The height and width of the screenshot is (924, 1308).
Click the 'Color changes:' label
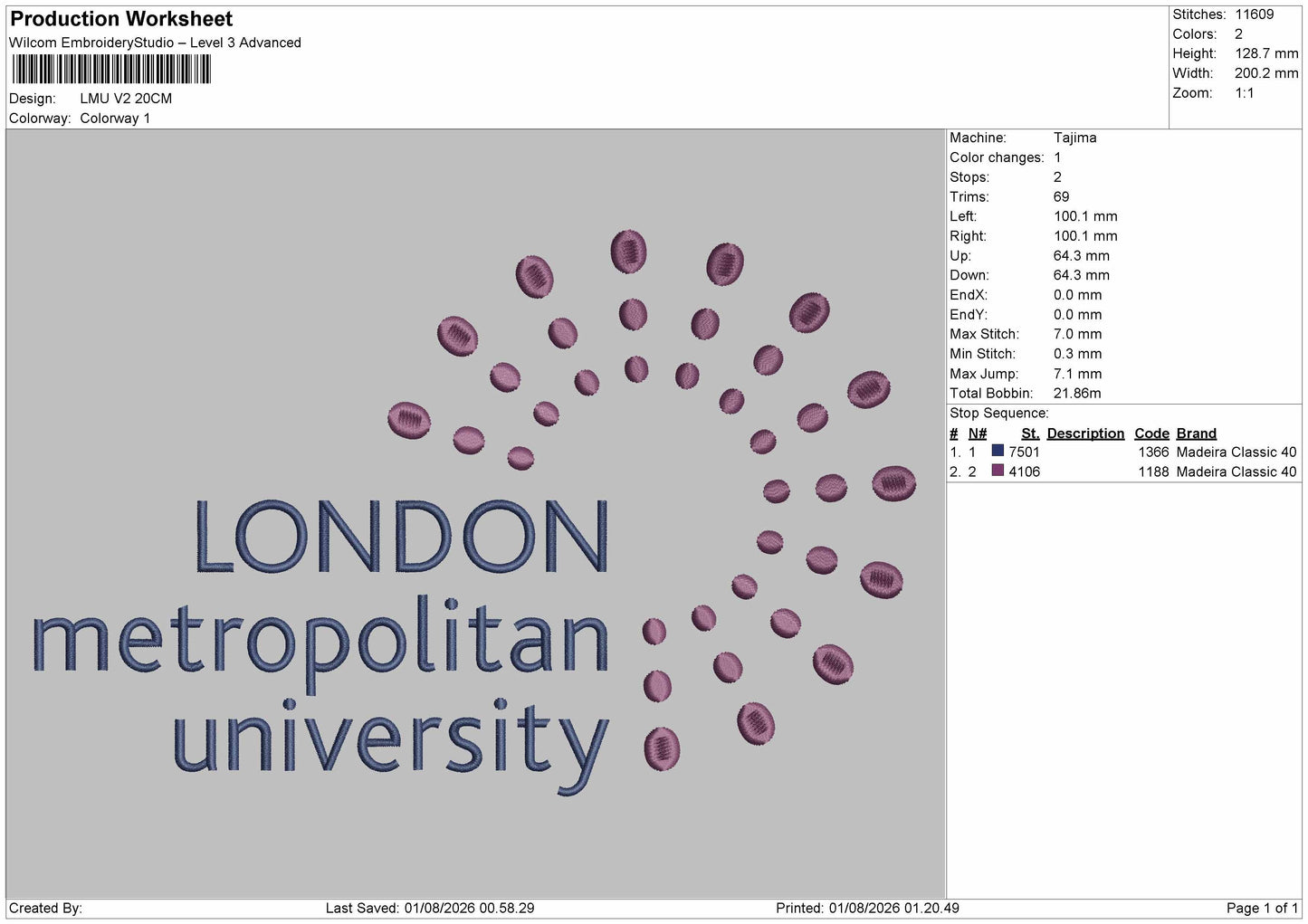pyautogui.click(x=997, y=157)
